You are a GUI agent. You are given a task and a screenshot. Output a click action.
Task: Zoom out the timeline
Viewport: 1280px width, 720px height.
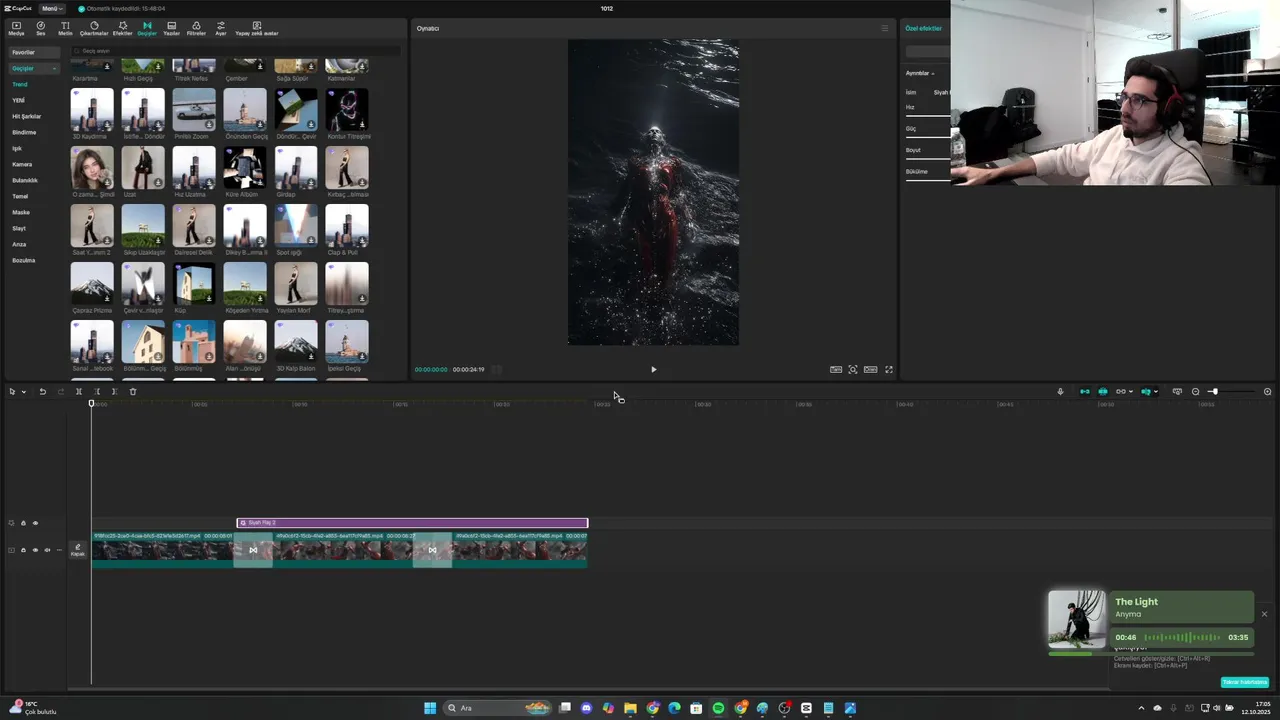[1196, 392]
